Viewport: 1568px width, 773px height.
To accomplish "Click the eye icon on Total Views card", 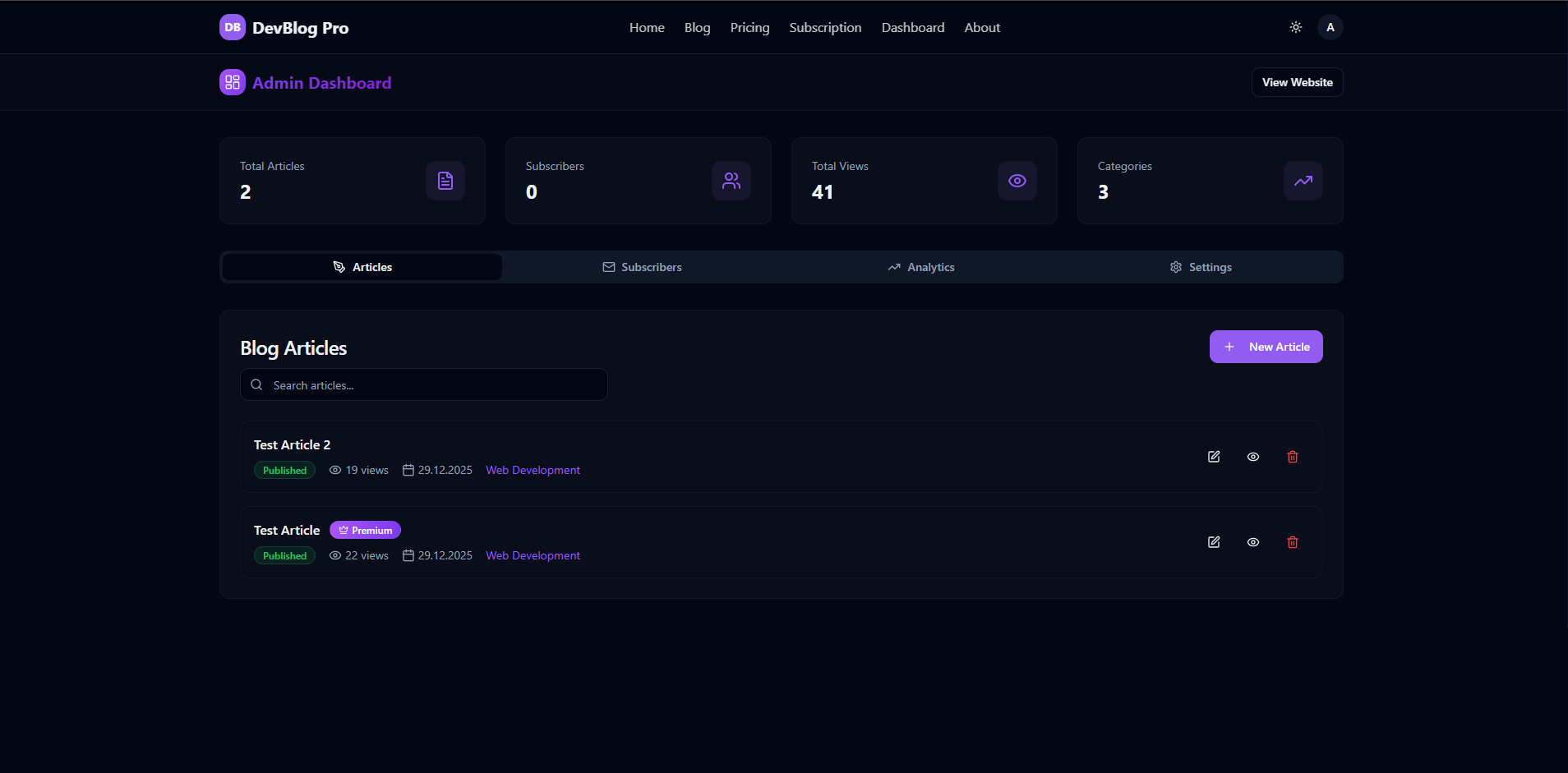I will [1016, 181].
